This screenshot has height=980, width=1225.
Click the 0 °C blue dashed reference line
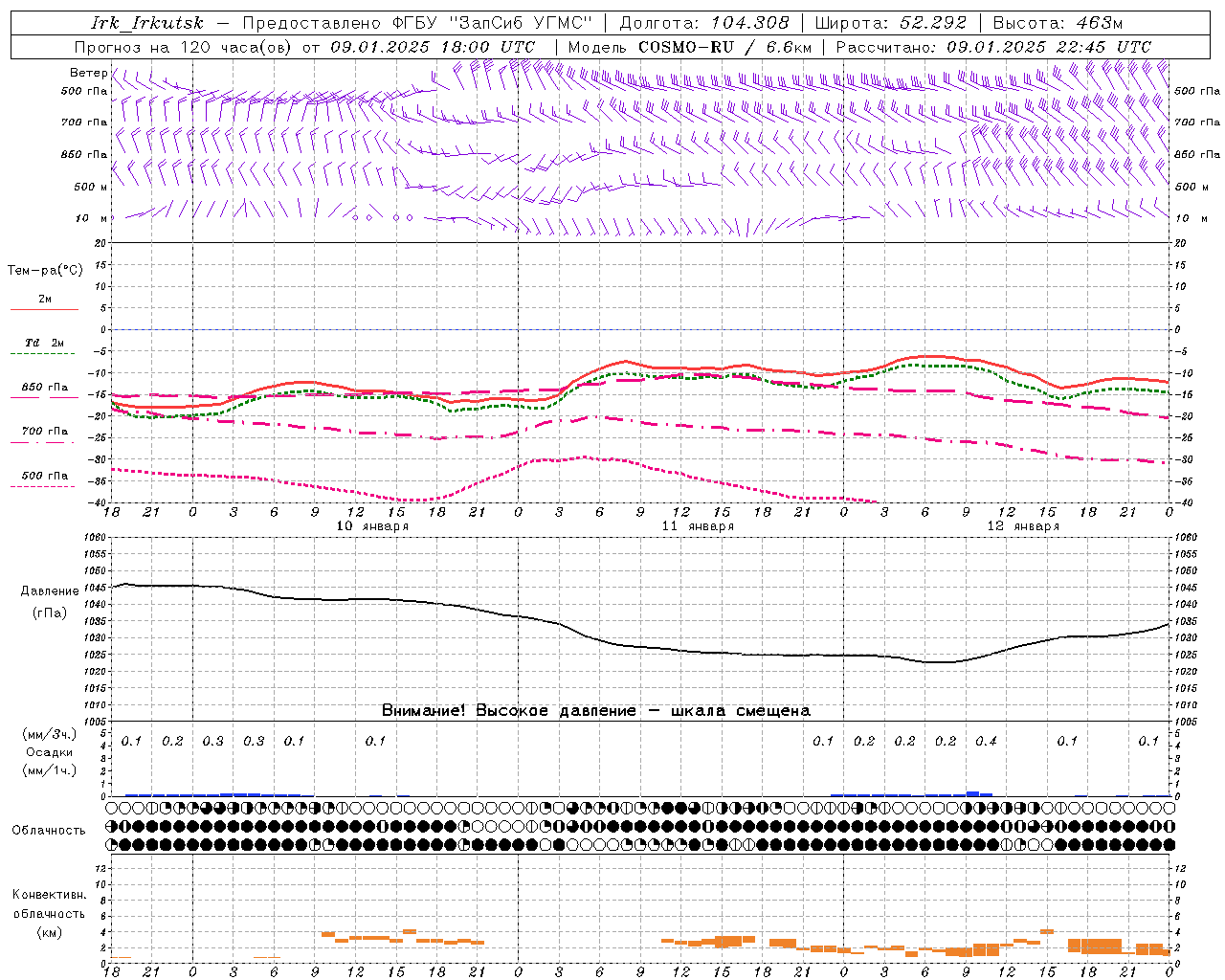tap(641, 329)
